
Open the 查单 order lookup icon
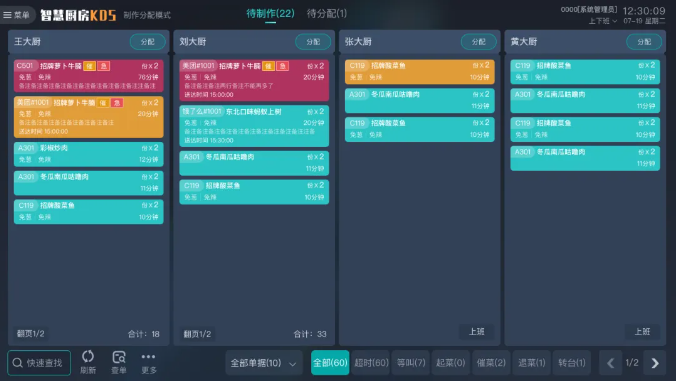(x=119, y=357)
